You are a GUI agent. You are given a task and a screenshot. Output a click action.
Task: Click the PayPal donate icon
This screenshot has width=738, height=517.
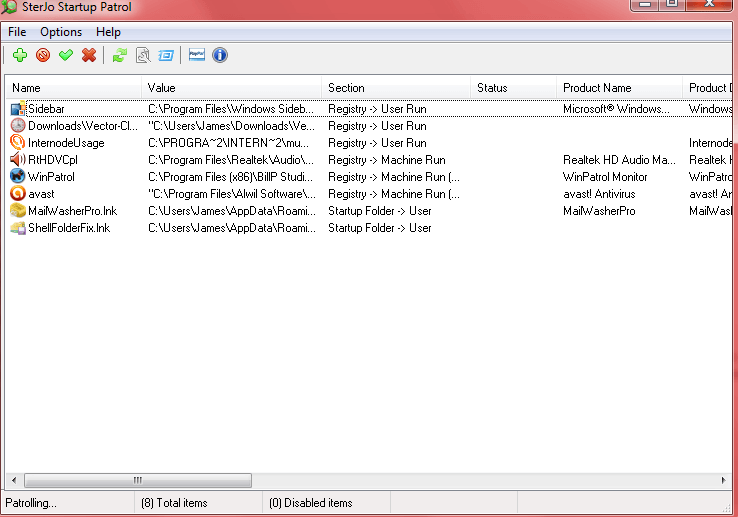(197, 55)
